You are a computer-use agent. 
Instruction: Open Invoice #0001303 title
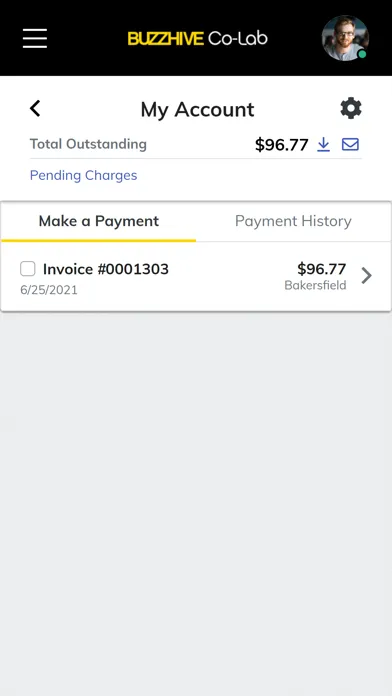(x=106, y=269)
